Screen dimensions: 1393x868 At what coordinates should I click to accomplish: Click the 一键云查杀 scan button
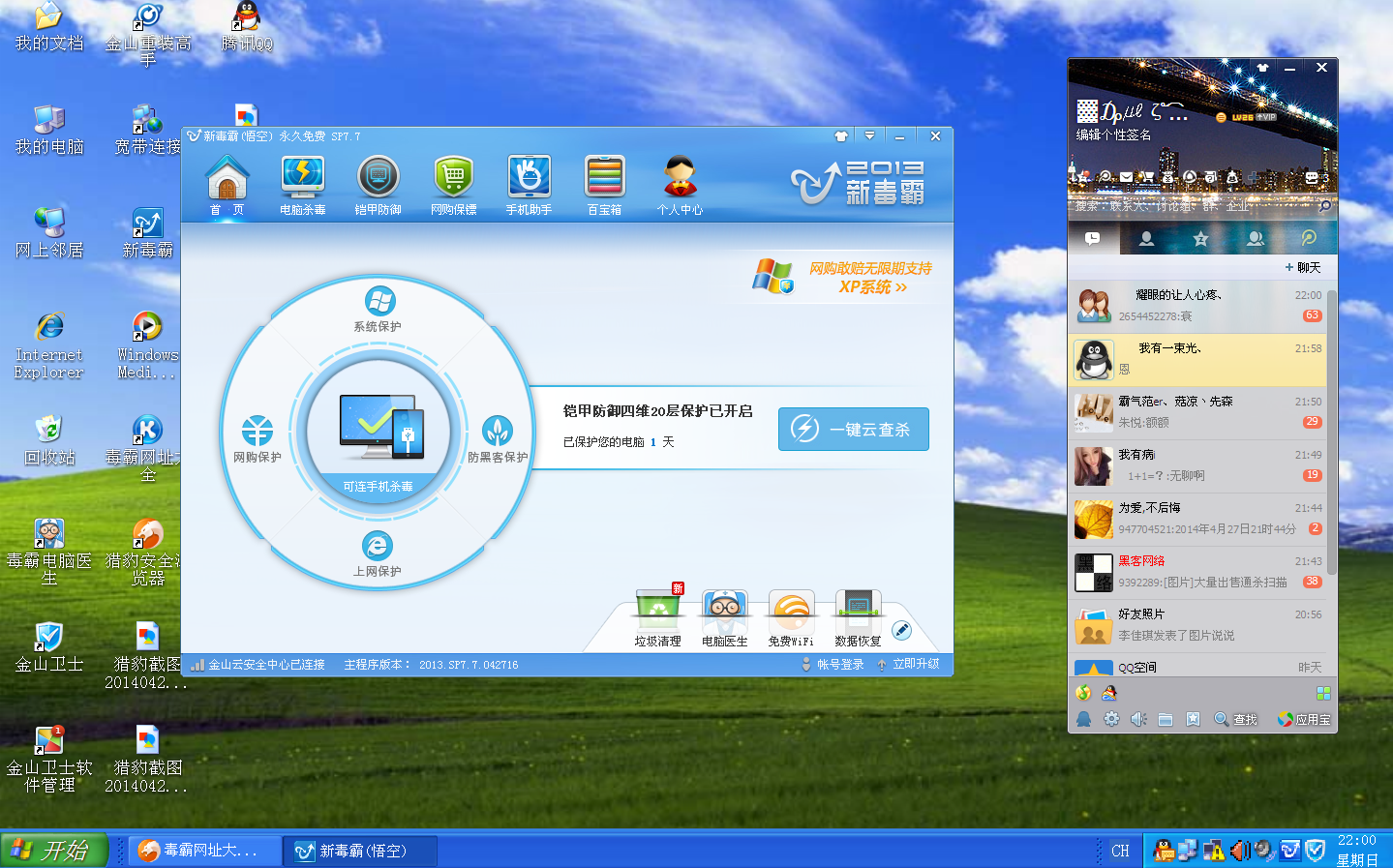pyautogui.click(x=854, y=429)
